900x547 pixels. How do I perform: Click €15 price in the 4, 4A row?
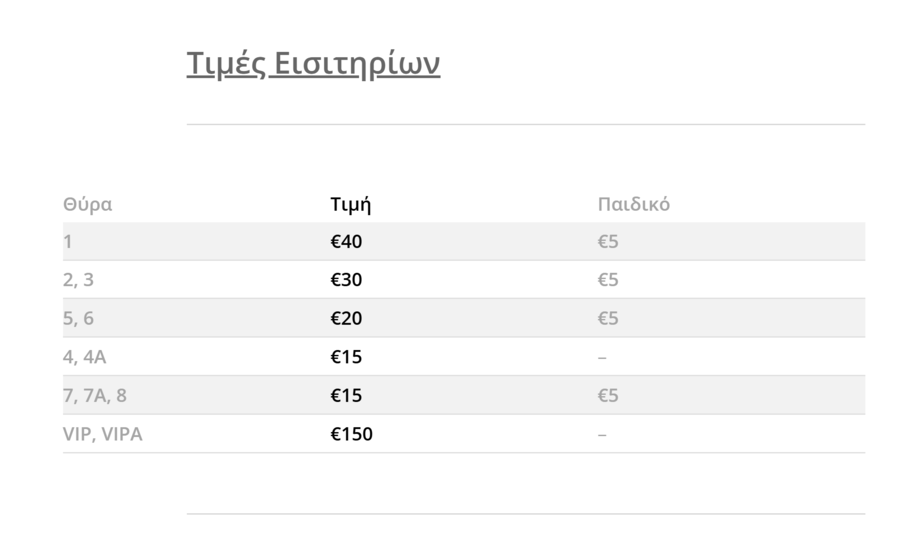(x=346, y=357)
